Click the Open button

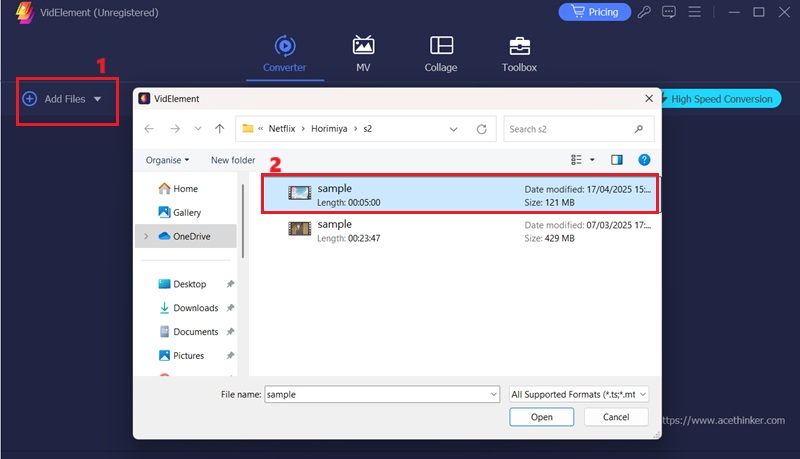click(x=541, y=417)
